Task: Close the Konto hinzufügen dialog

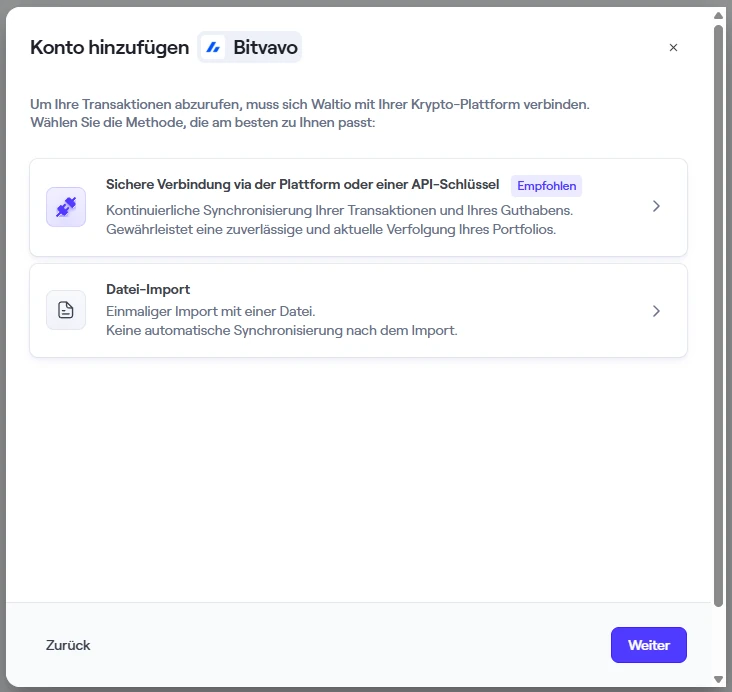Action: 673,48
